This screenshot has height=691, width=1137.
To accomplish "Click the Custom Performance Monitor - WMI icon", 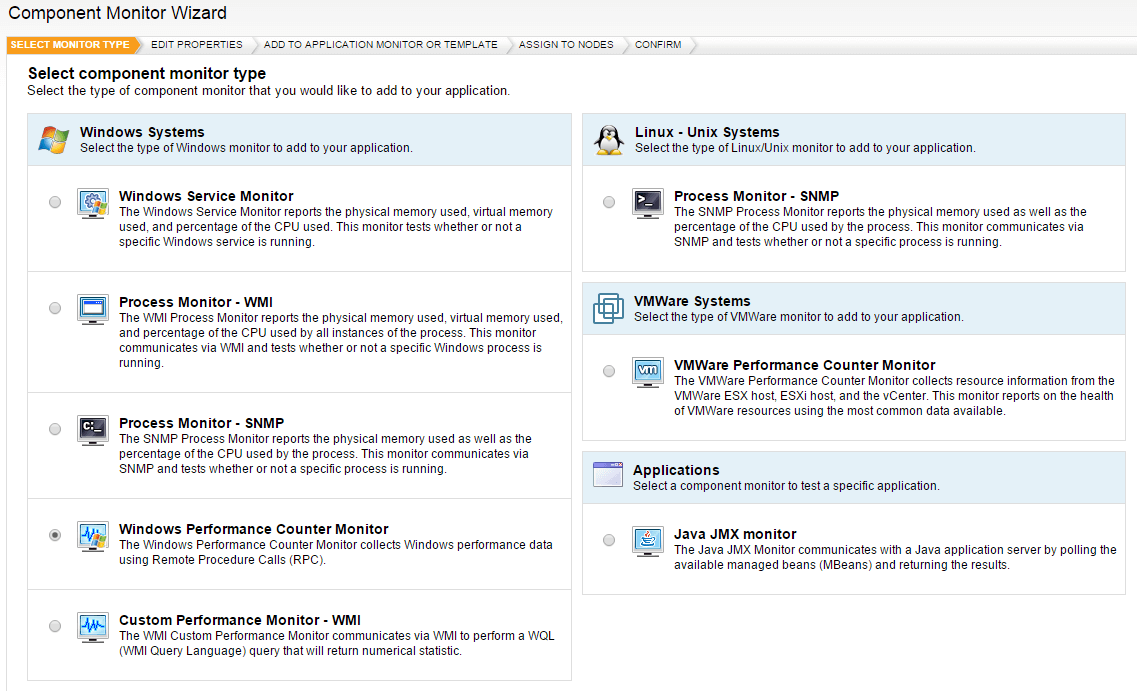I will [x=93, y=628].
